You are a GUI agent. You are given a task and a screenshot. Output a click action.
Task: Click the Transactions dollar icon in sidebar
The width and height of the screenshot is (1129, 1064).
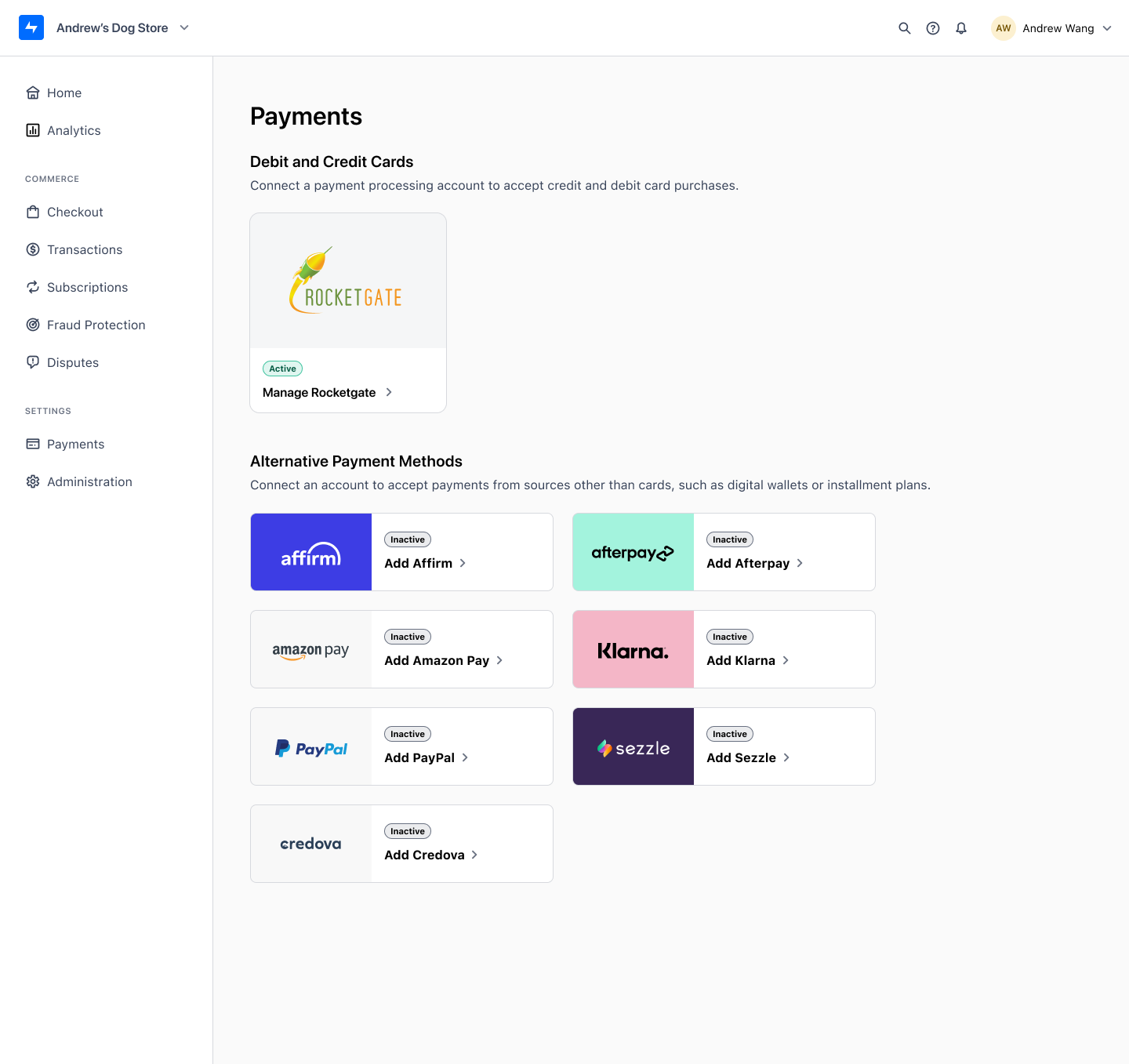tap(33, 249)
